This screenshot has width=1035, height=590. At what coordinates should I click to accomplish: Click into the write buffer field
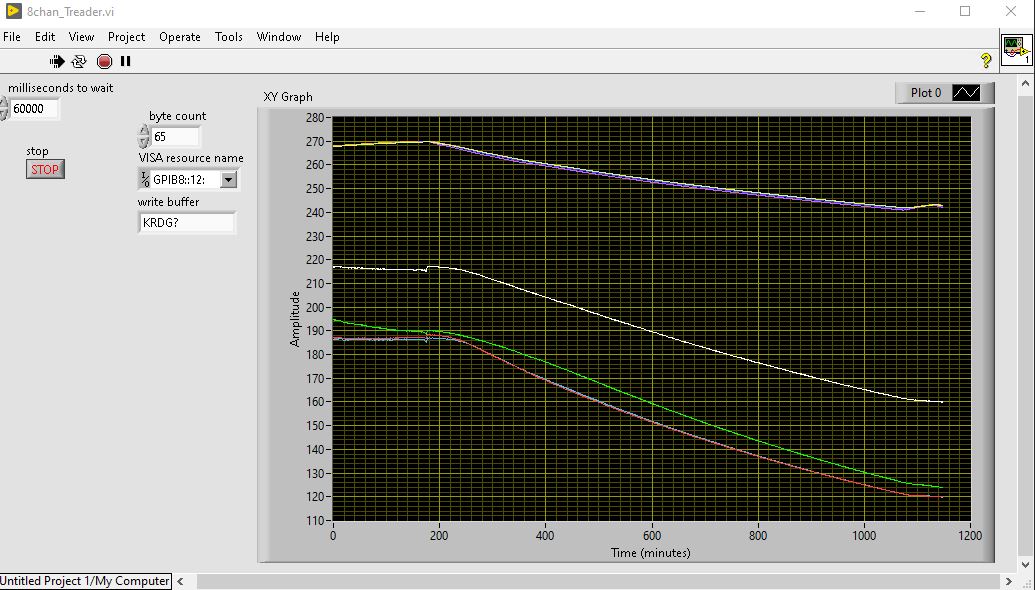[x=187, y=223]
